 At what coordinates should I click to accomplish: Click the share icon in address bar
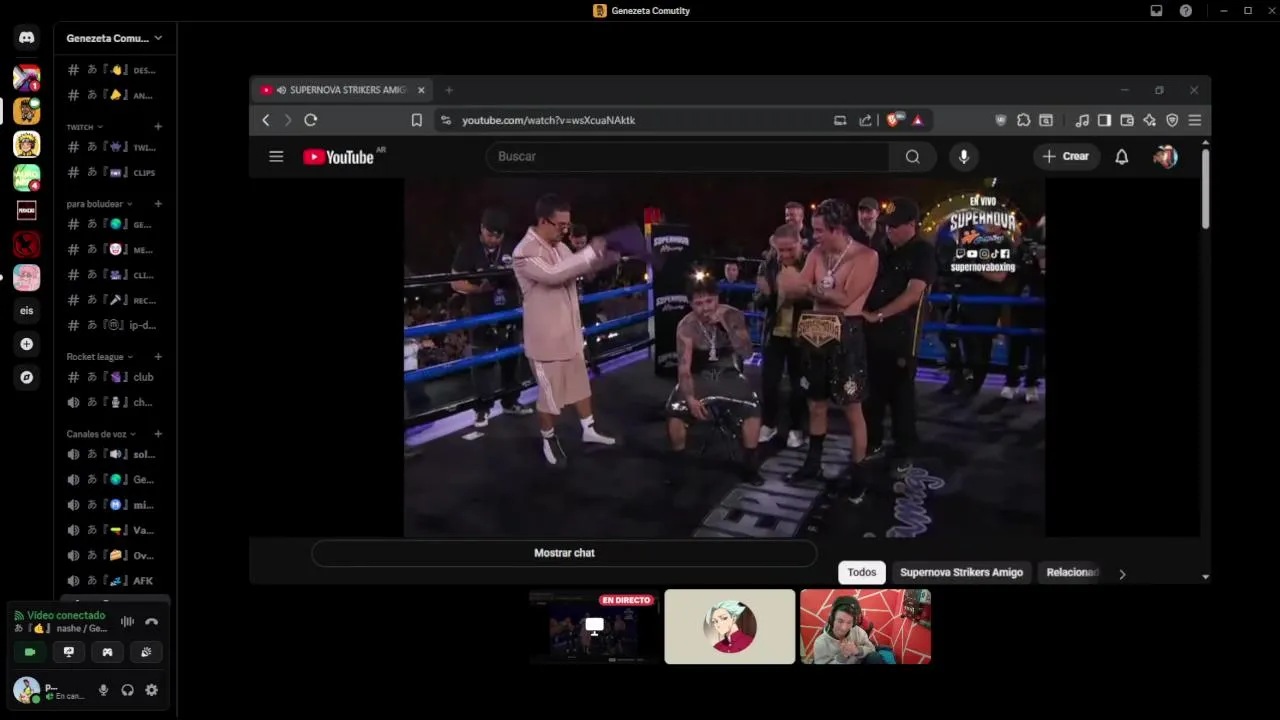pyautogui.click(x=865, y=120)
